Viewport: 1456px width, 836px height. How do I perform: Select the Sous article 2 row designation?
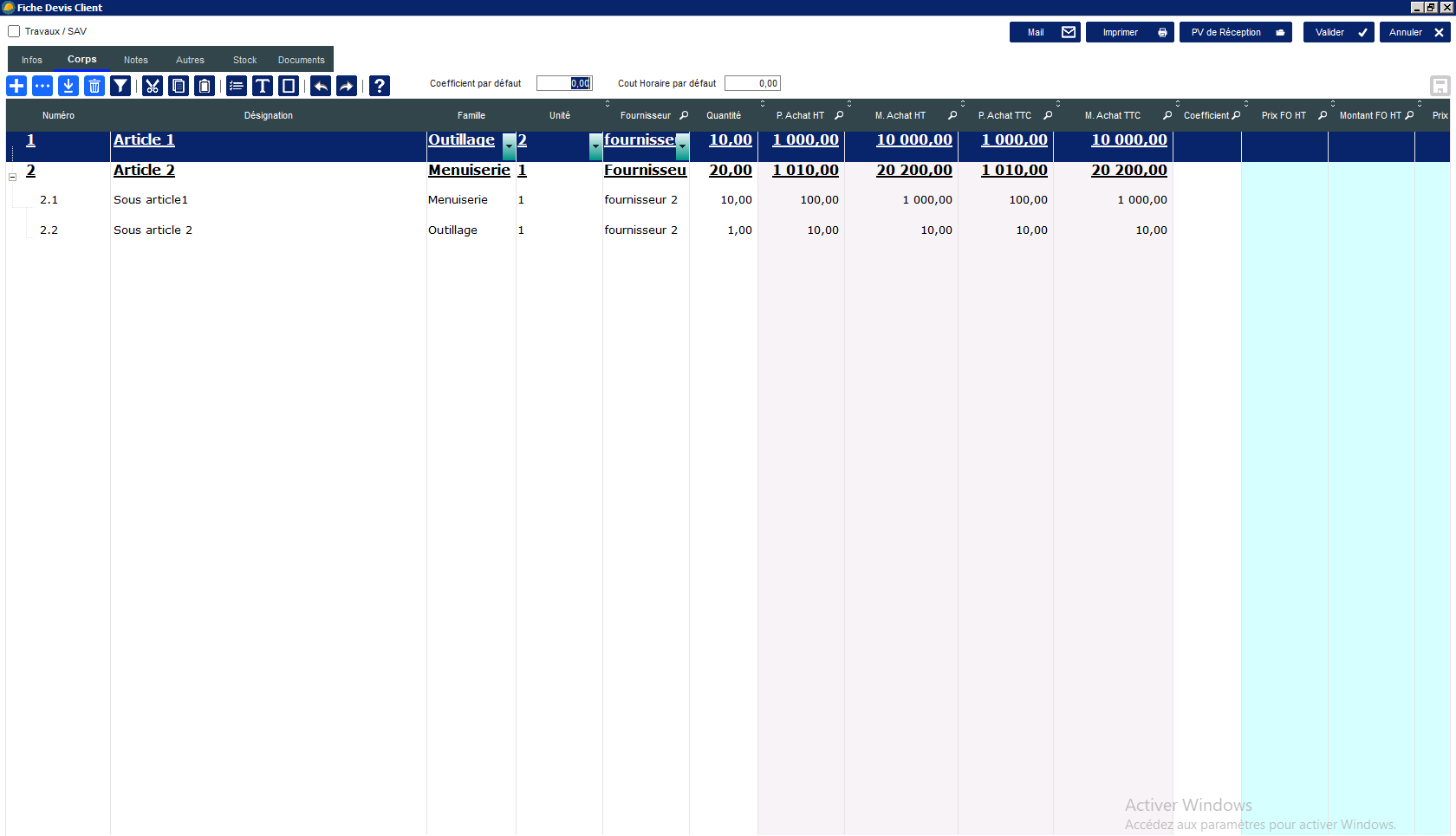tap(153, 230)
